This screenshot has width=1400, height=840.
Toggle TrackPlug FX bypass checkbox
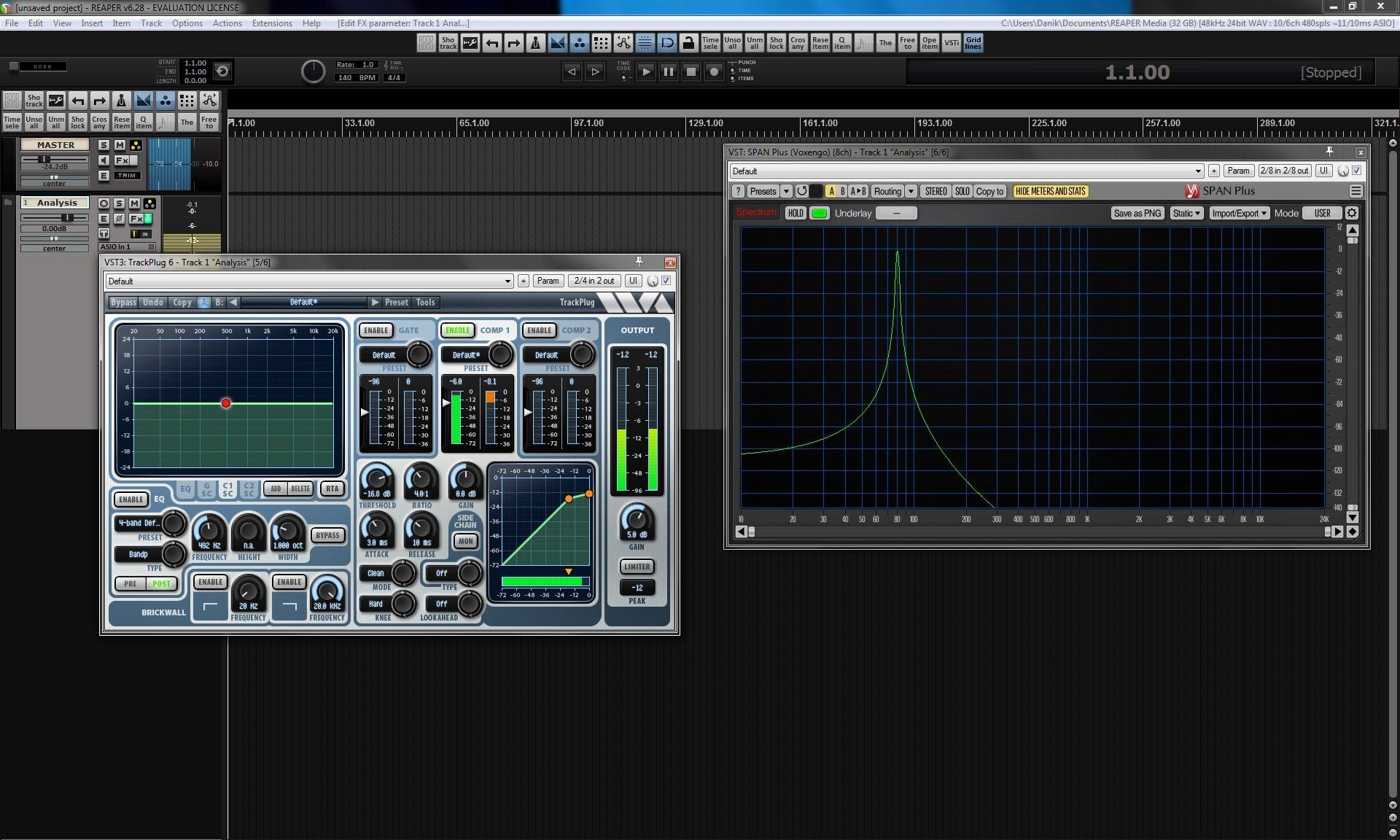(666, 281)
